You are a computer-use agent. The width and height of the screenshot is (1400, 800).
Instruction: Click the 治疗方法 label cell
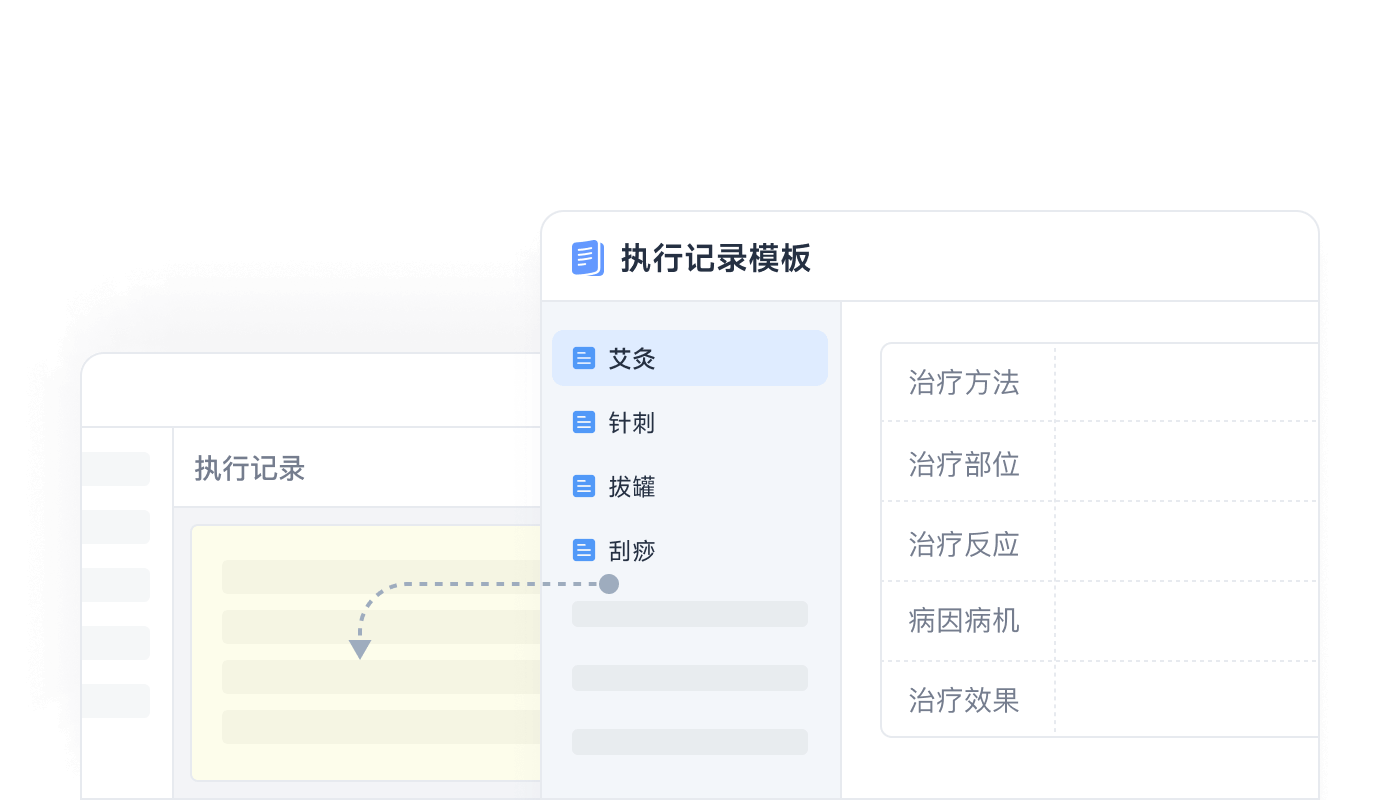click(968, 382)
